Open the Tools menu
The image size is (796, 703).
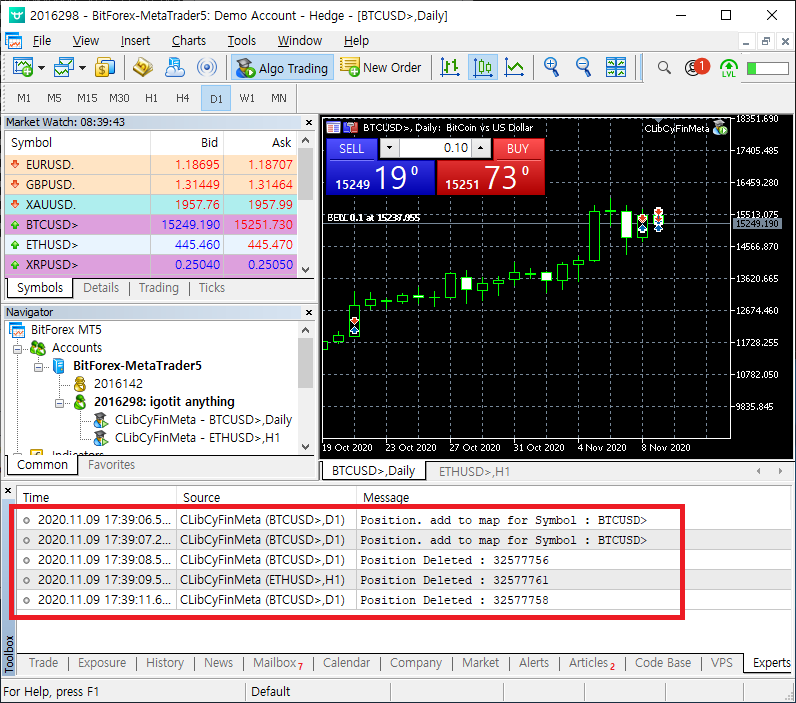click(242, 41)
